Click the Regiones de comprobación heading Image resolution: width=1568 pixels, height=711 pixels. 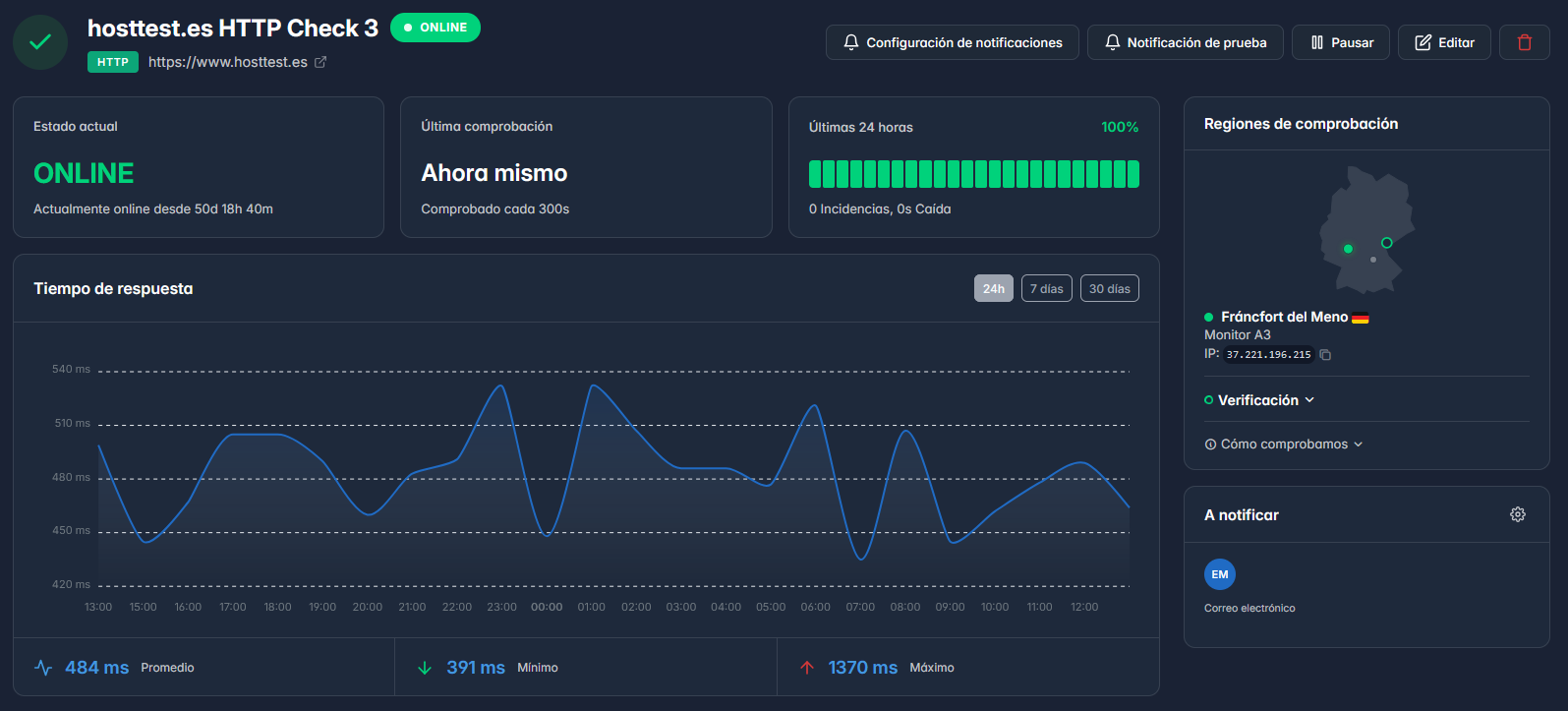(1301, 124)
